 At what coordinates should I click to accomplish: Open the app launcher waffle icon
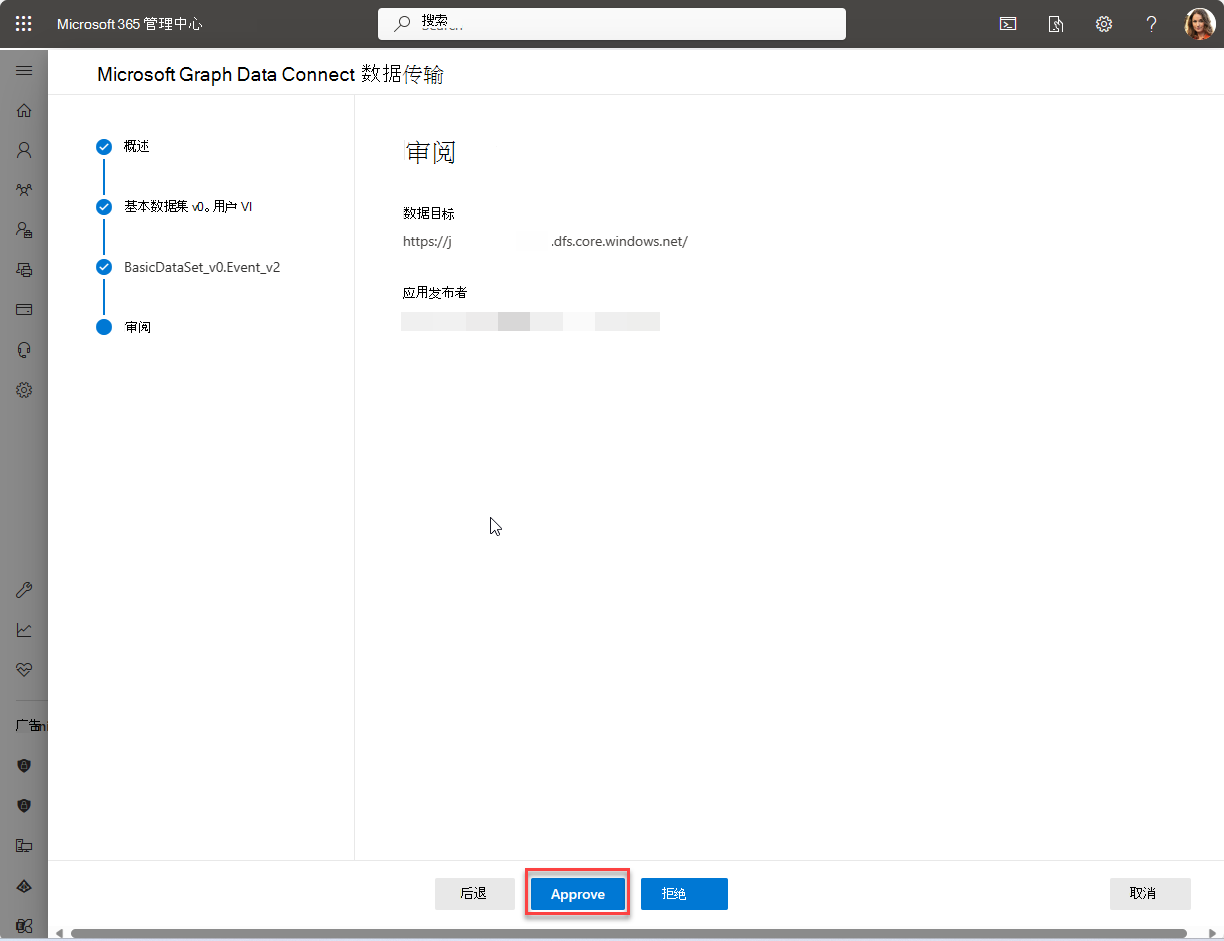[x=24, y=24]
